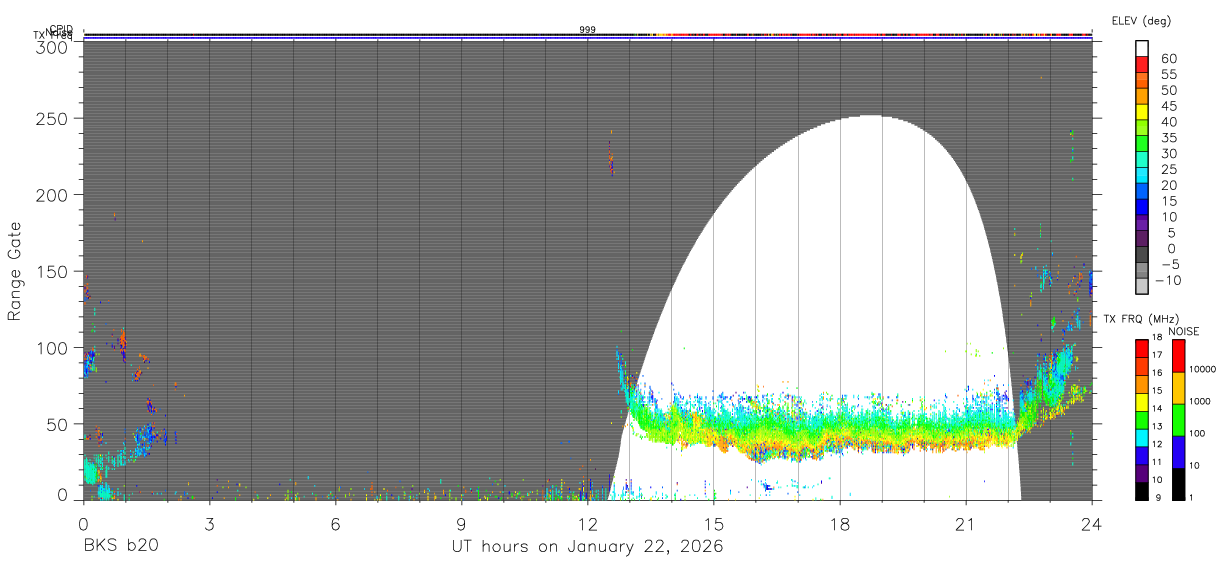Viewport: 1228px width, 567px height.
Task: Click the 'Range Gate' y-axis label
Action: (x=15, y=271)
